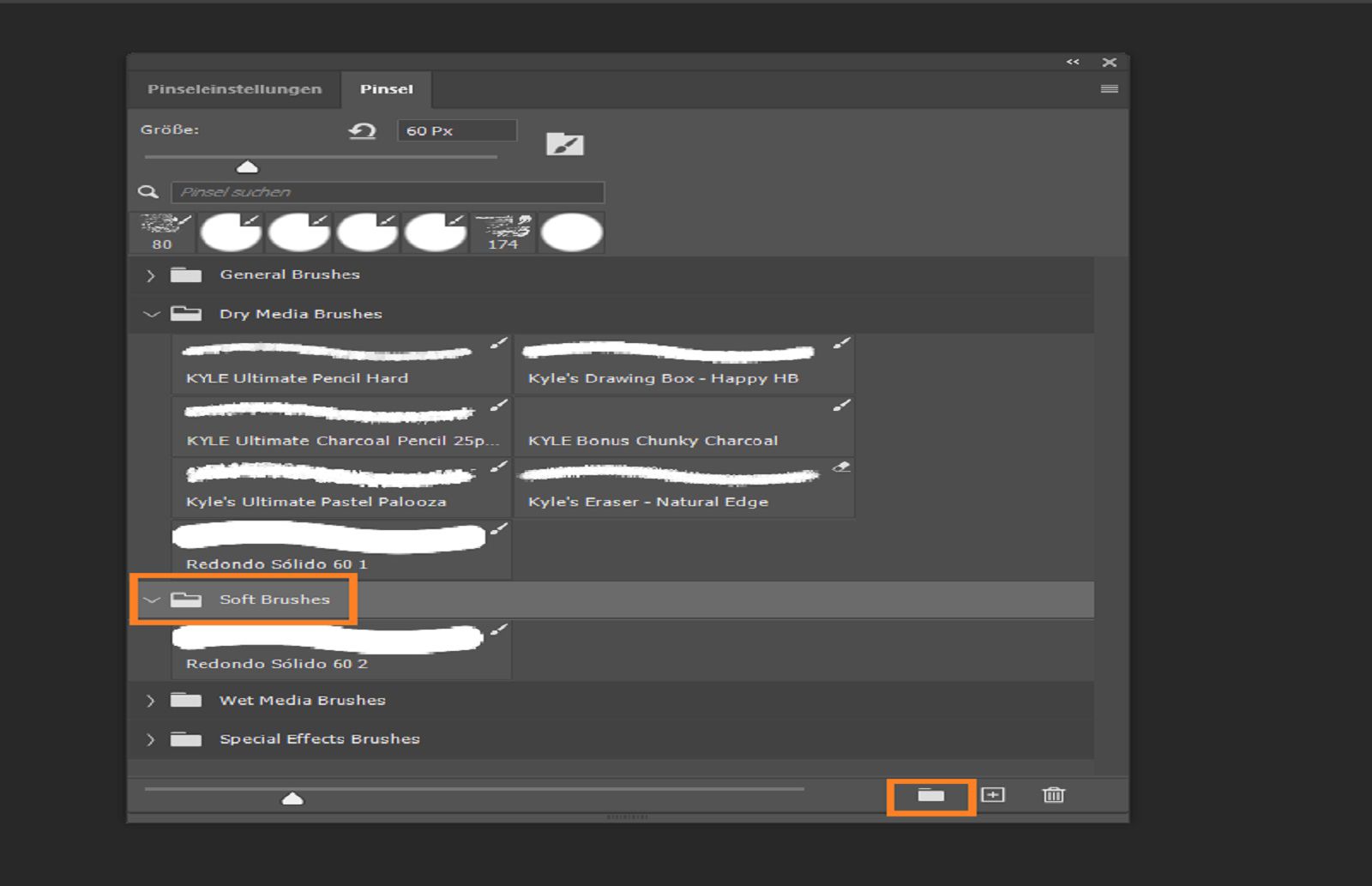This screenshot has height=886, width=1372.
Task: Click the magnifier icon beside the search field
Action: point(150,192)
